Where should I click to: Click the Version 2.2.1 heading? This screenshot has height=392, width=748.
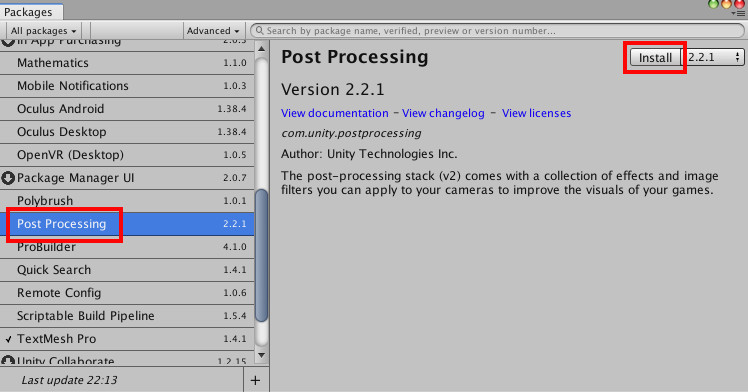pos(332,89)
